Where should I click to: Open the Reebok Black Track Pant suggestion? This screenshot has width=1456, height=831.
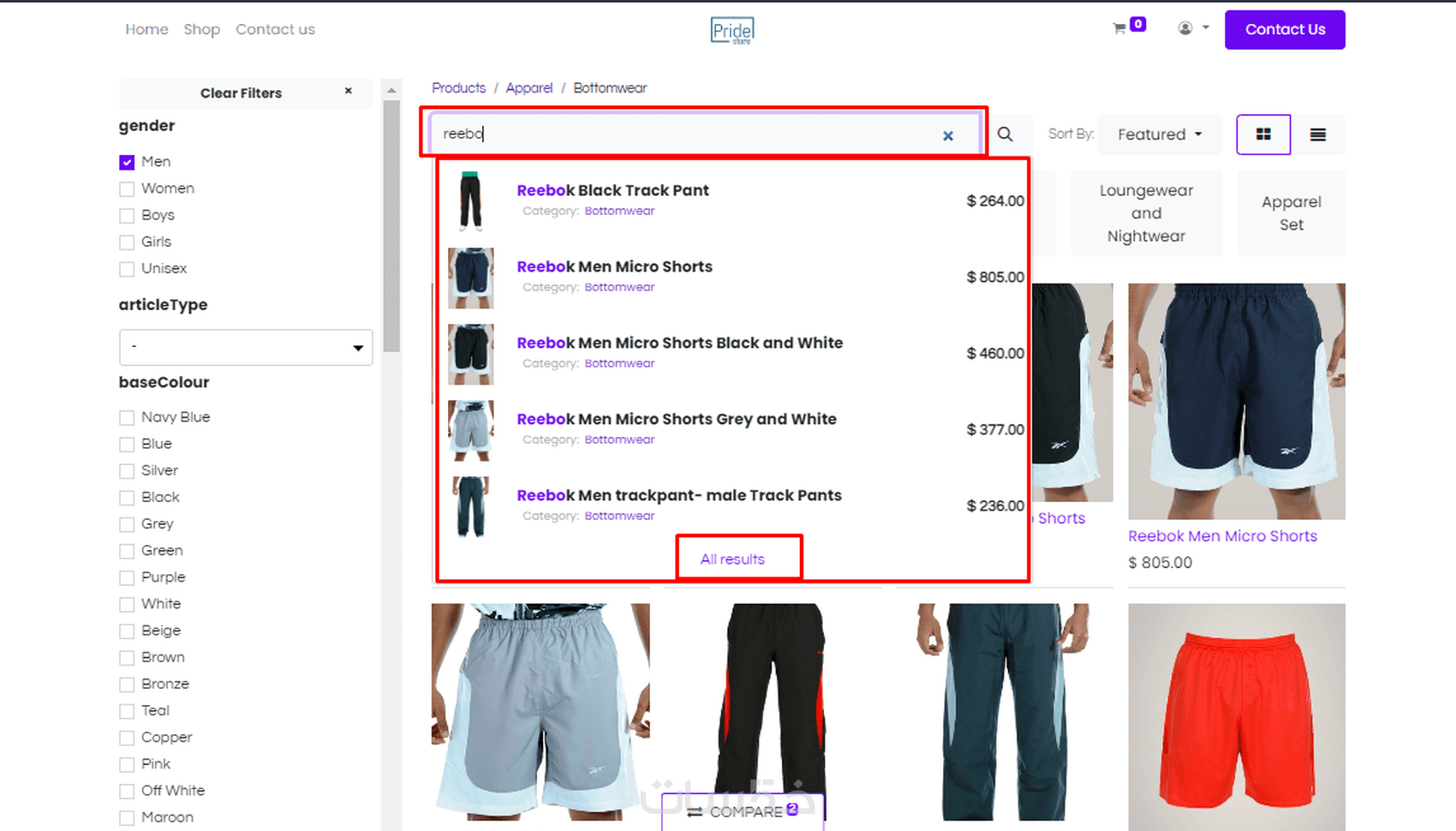(612, 190)
